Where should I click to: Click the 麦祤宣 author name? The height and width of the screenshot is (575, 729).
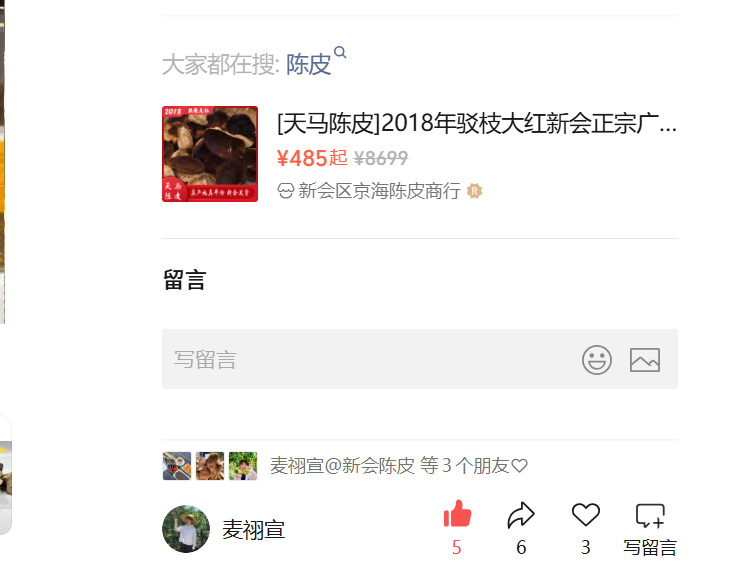253,530
